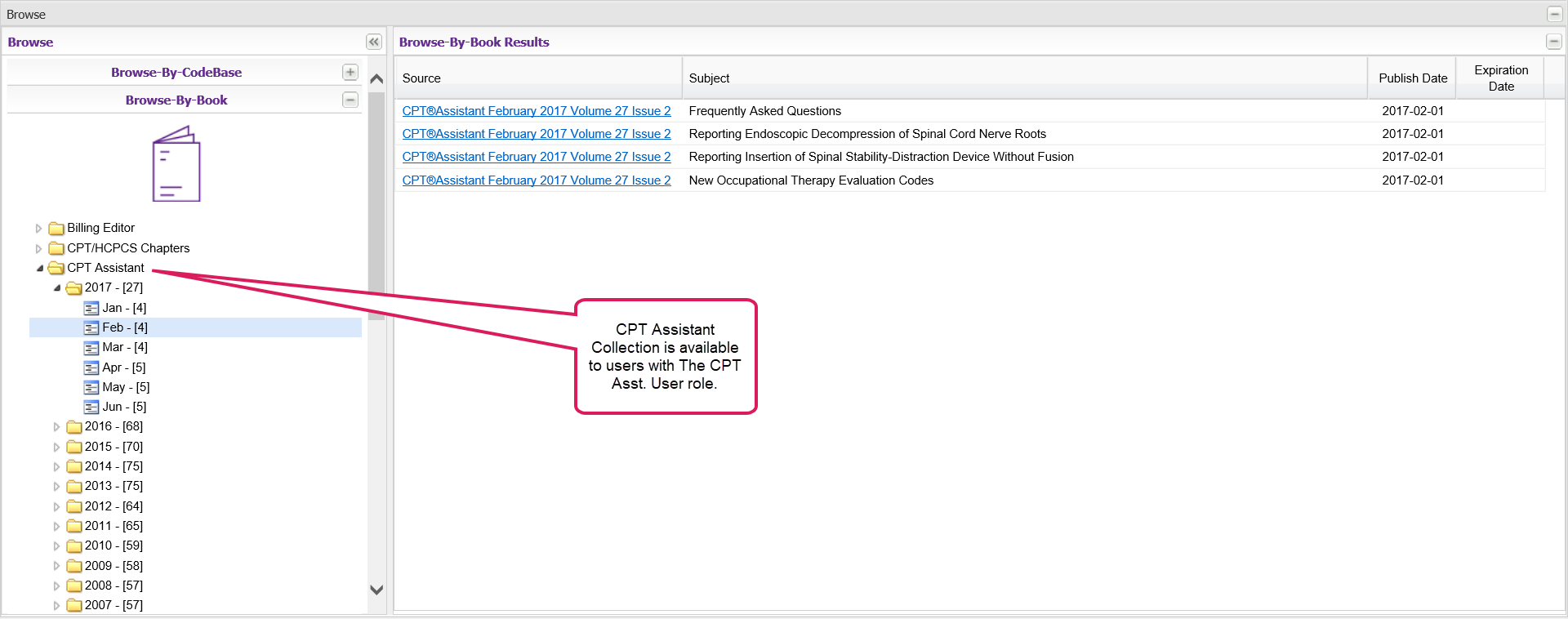Minimize the Browse-By-Book Results panel
This screenshot has width=1568, height=619.
(1553, 42)
